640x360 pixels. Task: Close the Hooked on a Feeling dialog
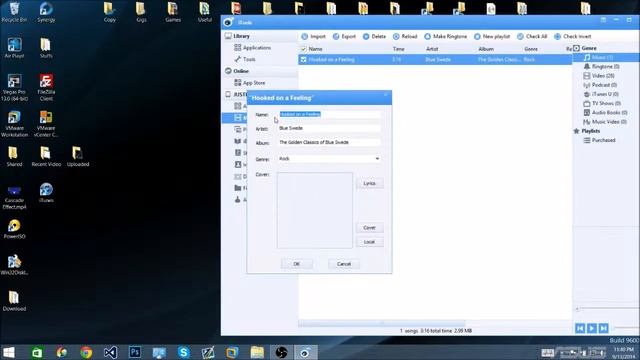pyautogui.click(x=386, y=96)
